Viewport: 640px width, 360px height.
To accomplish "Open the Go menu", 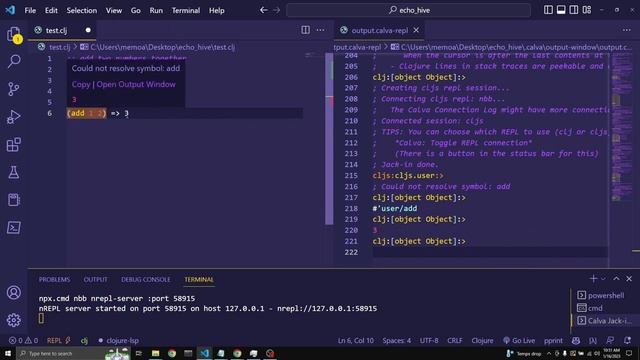I will click(136, 10).
